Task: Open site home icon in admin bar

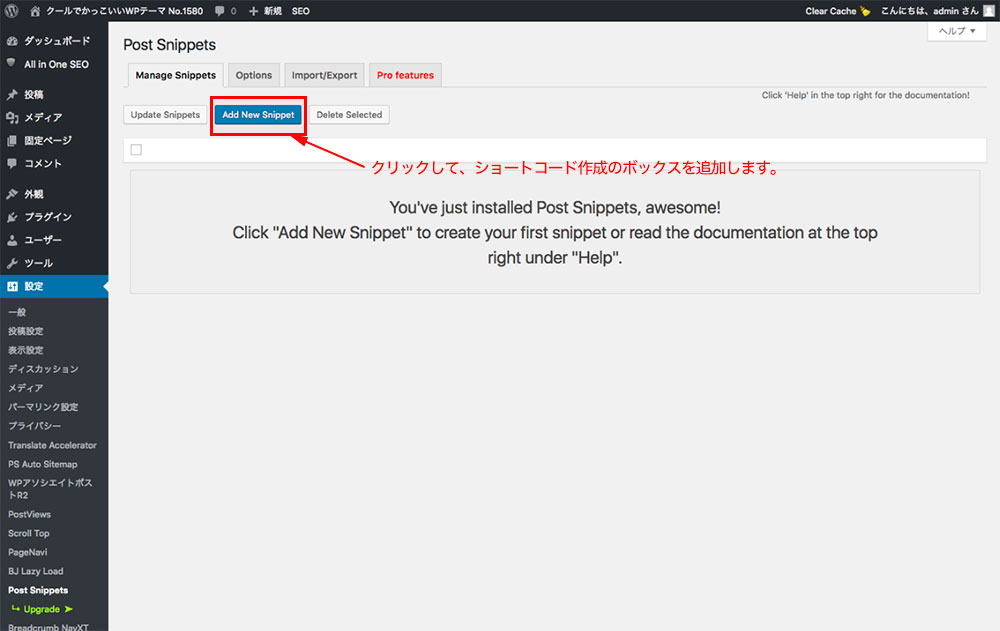Action: point(35,11)
